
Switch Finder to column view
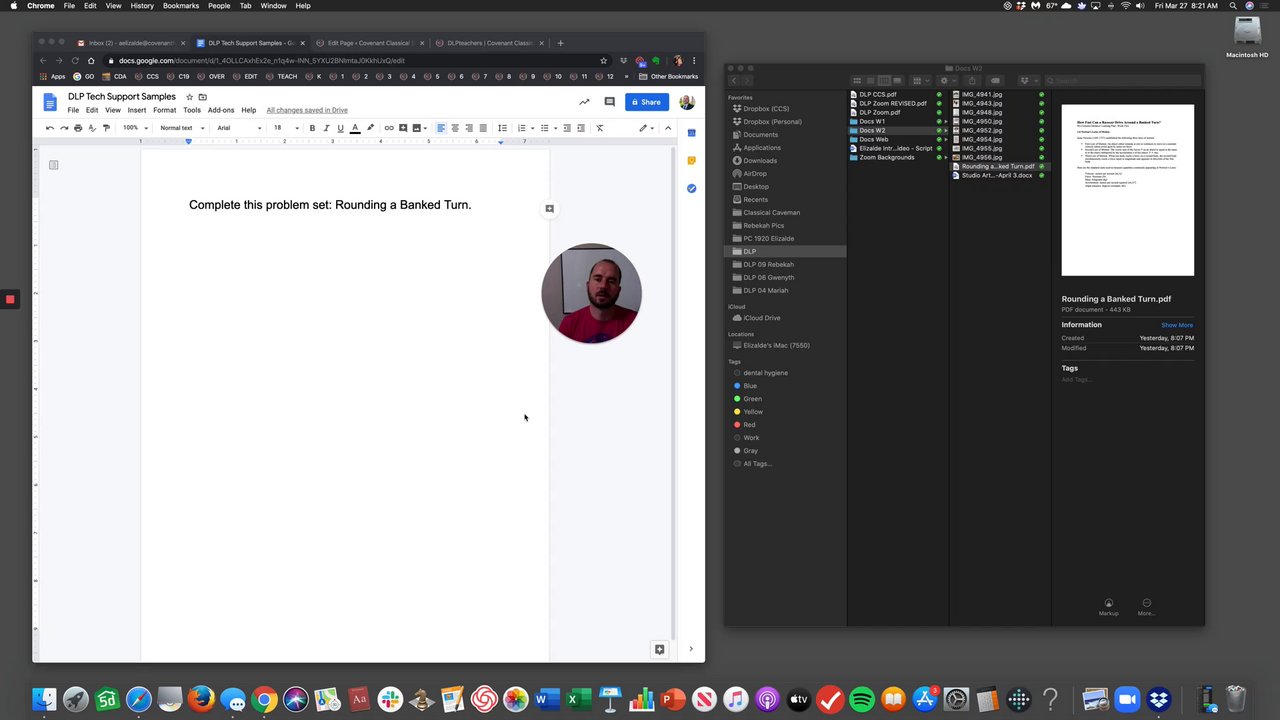884,81
